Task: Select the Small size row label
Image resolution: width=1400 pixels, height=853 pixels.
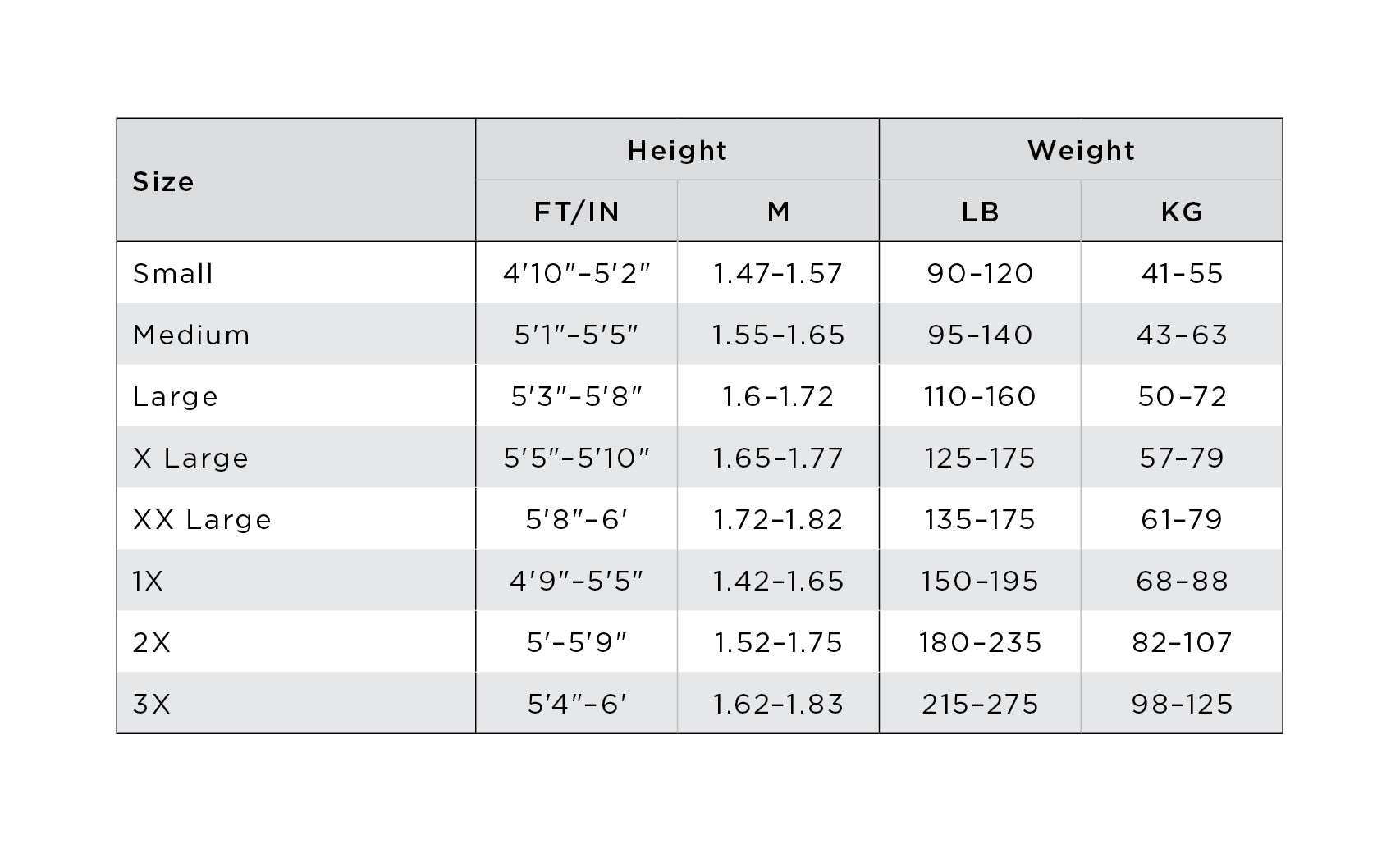Action: (x=173, y=273)
